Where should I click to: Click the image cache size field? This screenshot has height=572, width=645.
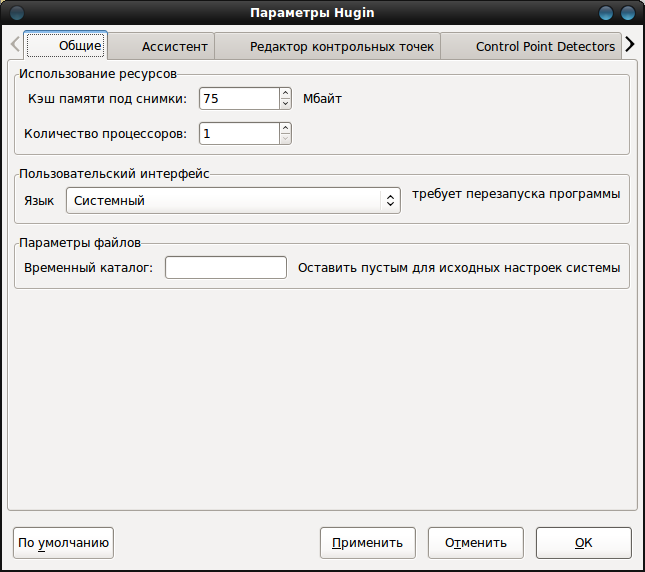[239, 99]
